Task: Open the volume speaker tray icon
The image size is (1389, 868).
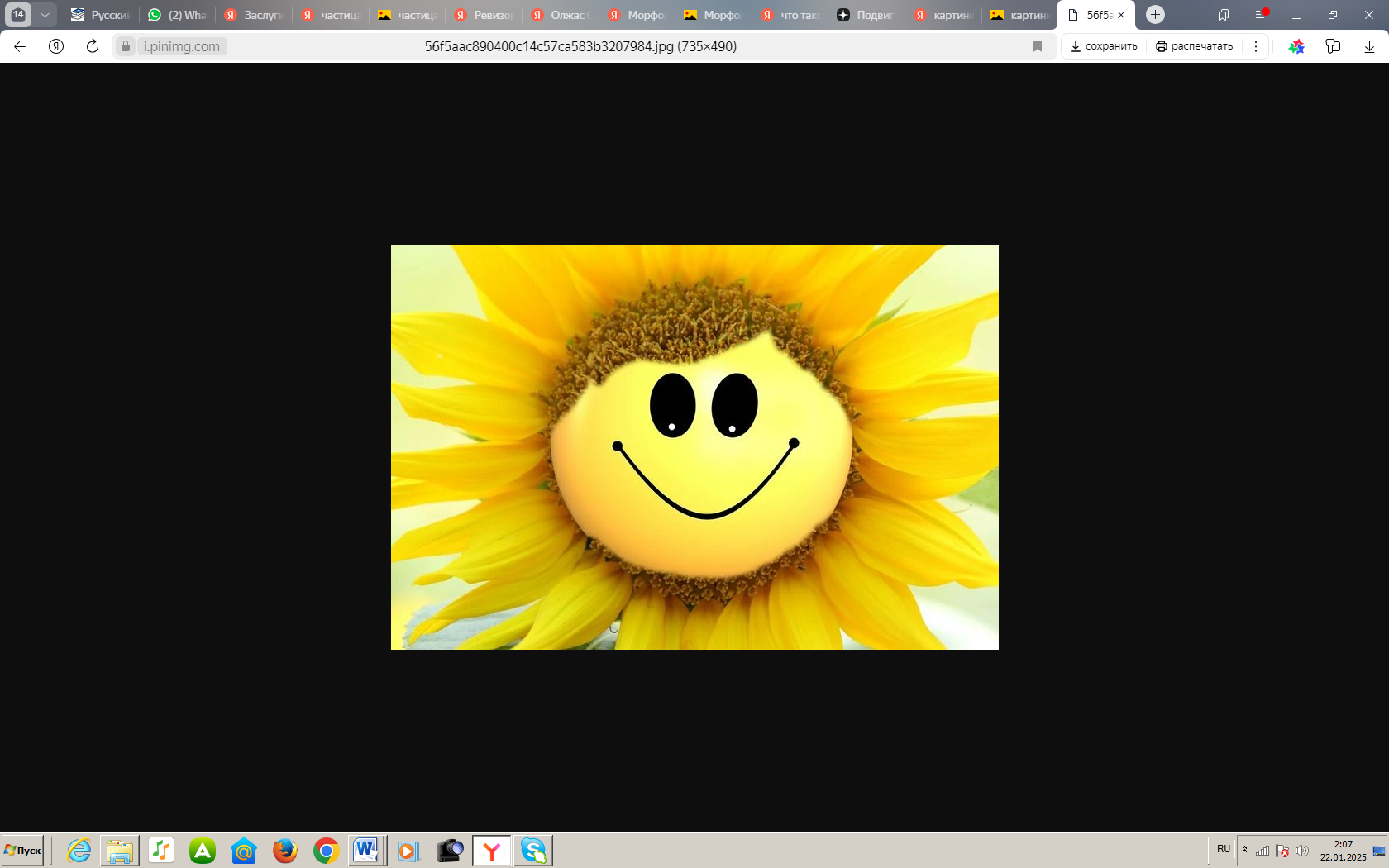Action: coord(1302,851)
